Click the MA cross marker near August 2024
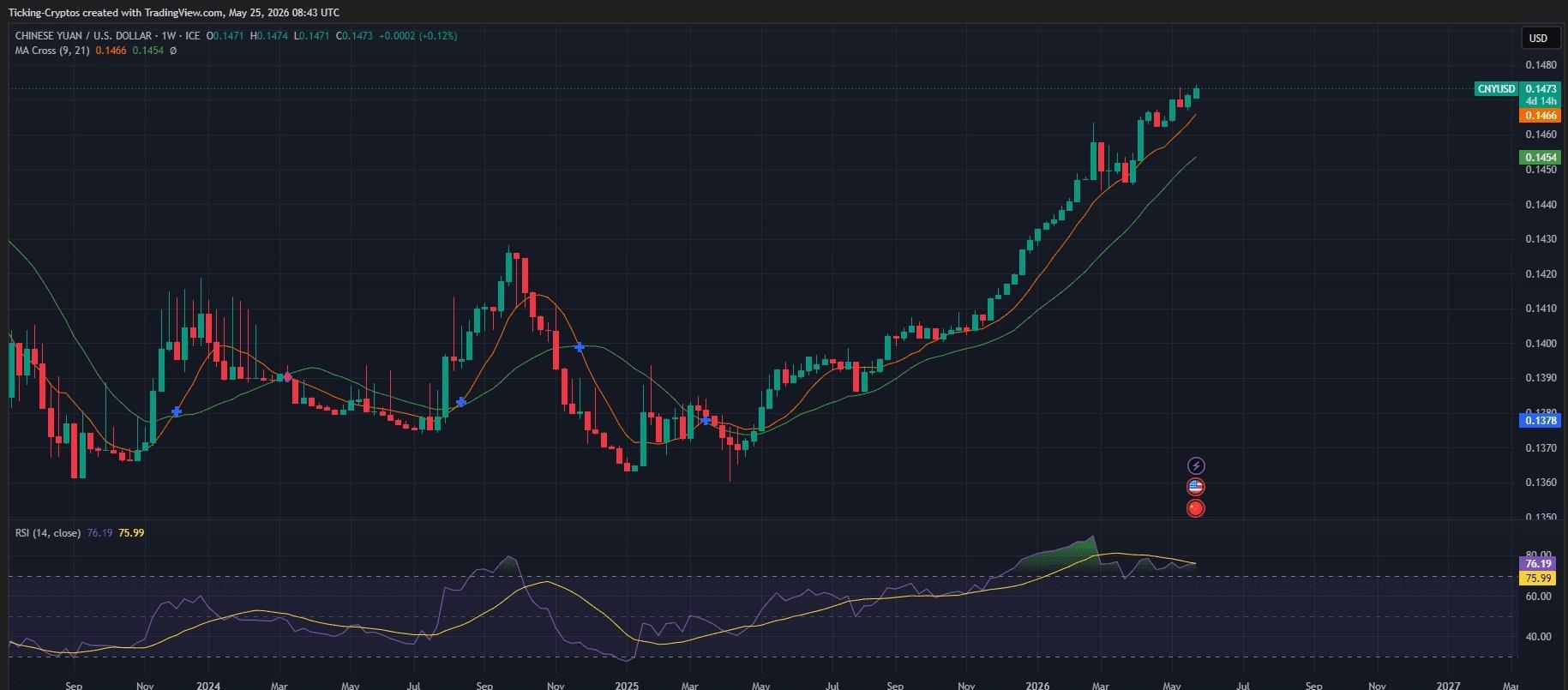The image size is (1568, 690). coord(461,401)
